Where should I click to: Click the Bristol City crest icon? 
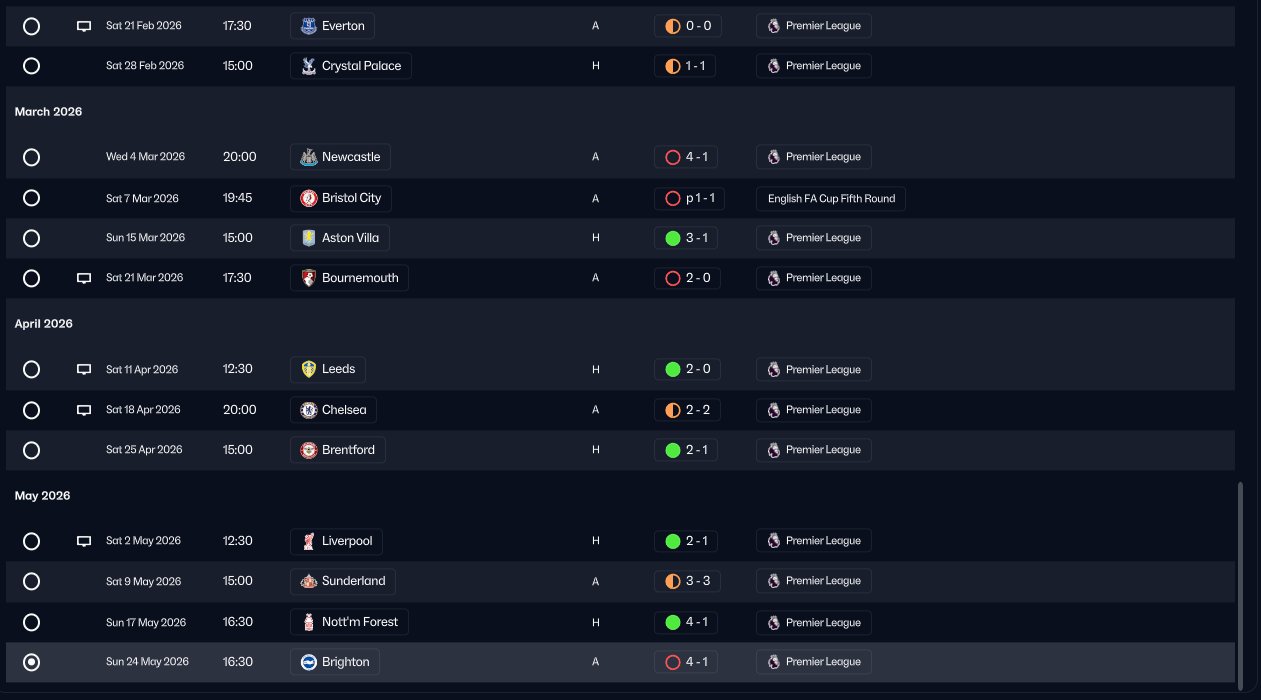click(309, 198)
